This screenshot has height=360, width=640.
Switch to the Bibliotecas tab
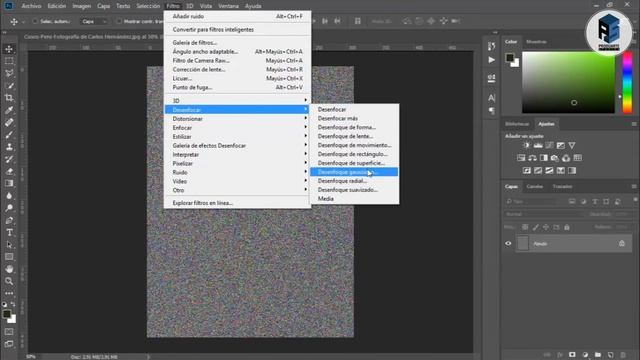[x=517, y=124]
